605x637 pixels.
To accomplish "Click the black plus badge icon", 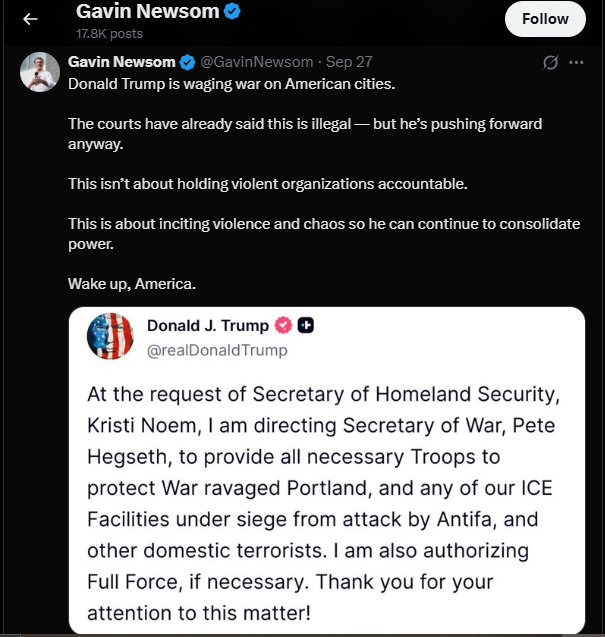I will [x=307, y=325].
